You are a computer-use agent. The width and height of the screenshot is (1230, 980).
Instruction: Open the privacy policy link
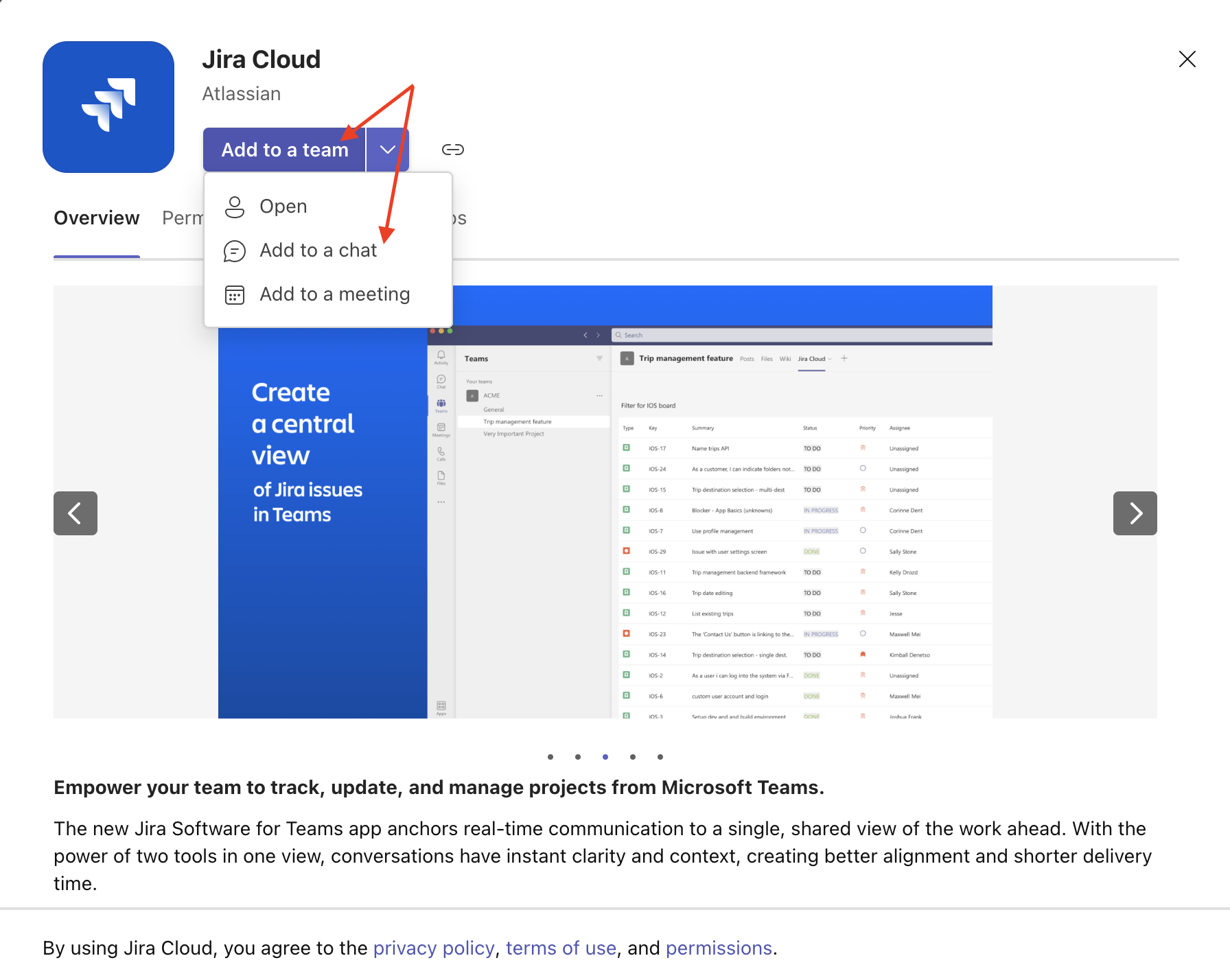[x=433, y=948]
